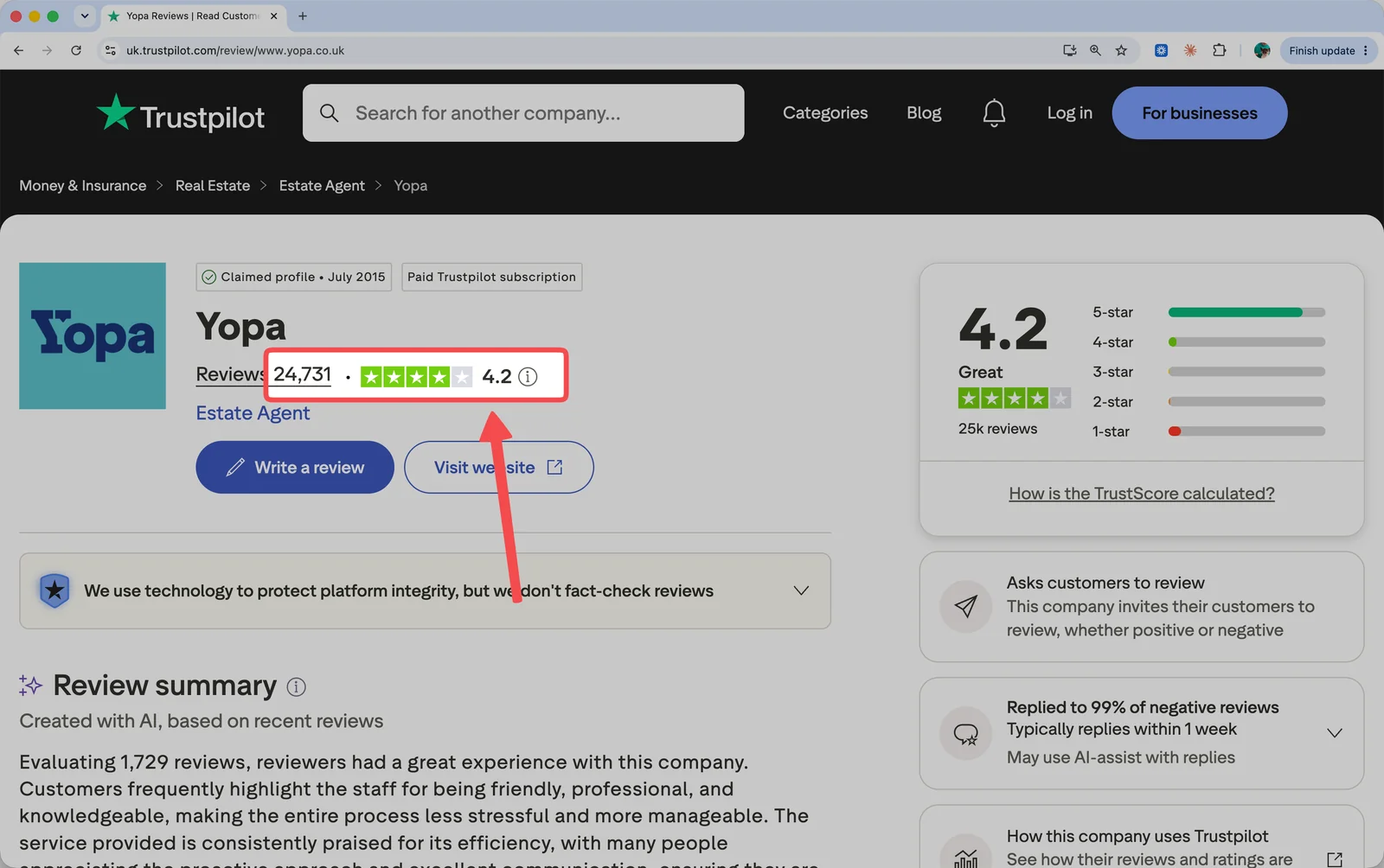Open Blog in the top navigation
The image size is (1384, 868).
coord(924,113)
